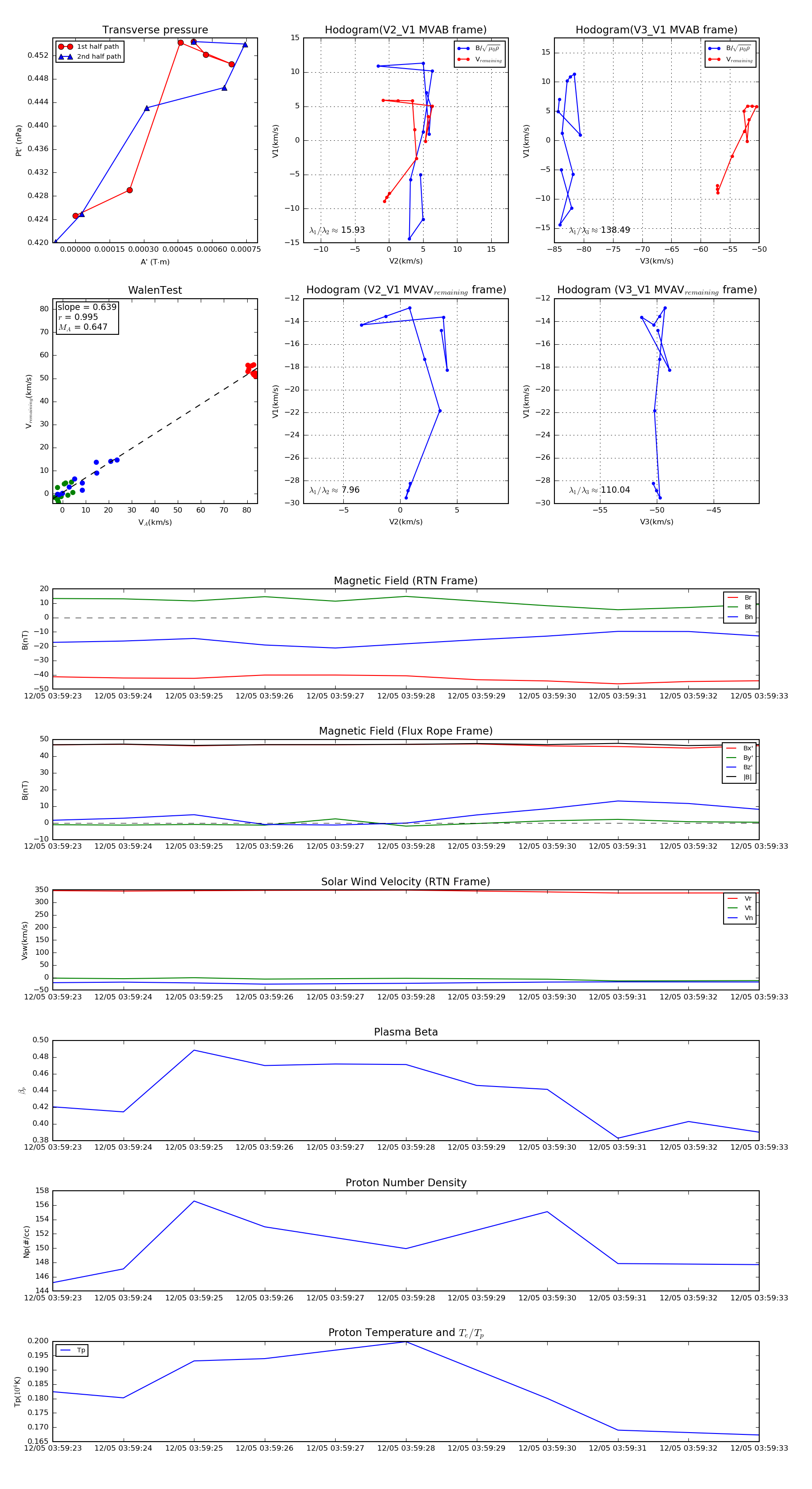Click the VA(km/s) axis label on WalenTest
The image size is (812, 1489).
(155, 523)
